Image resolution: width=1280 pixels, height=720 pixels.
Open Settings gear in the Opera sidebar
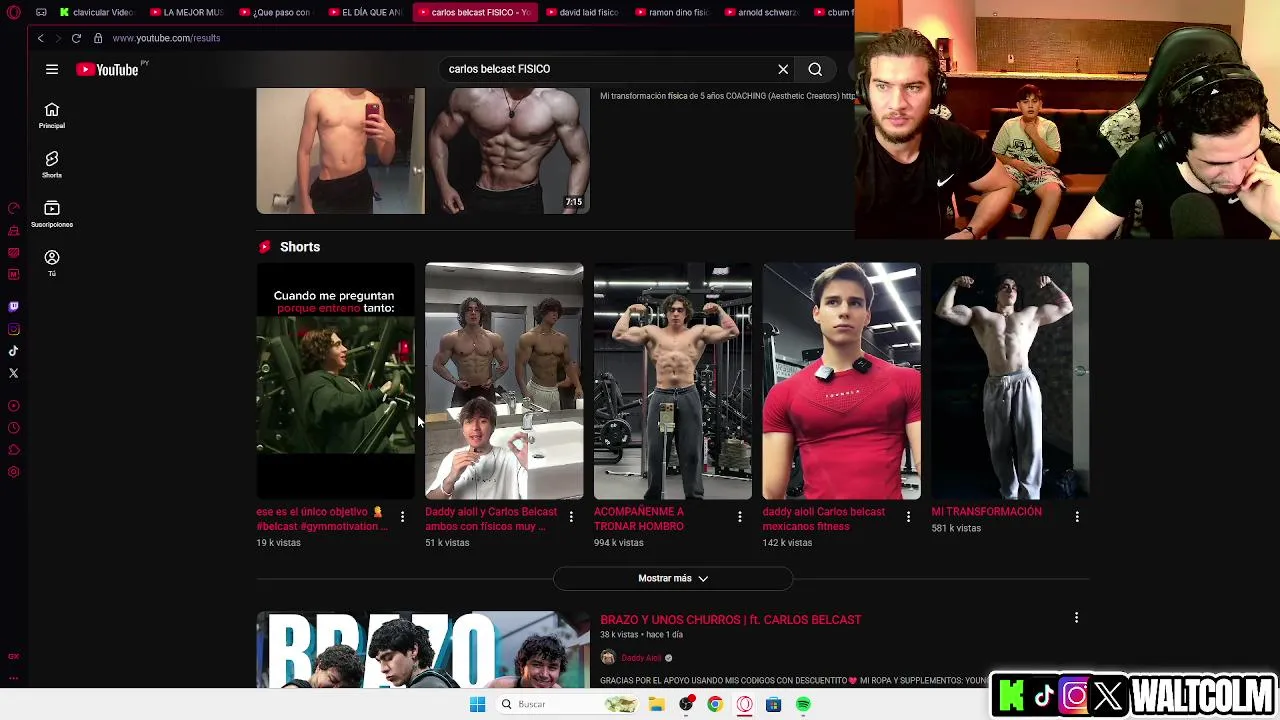(x=13, y=472)
